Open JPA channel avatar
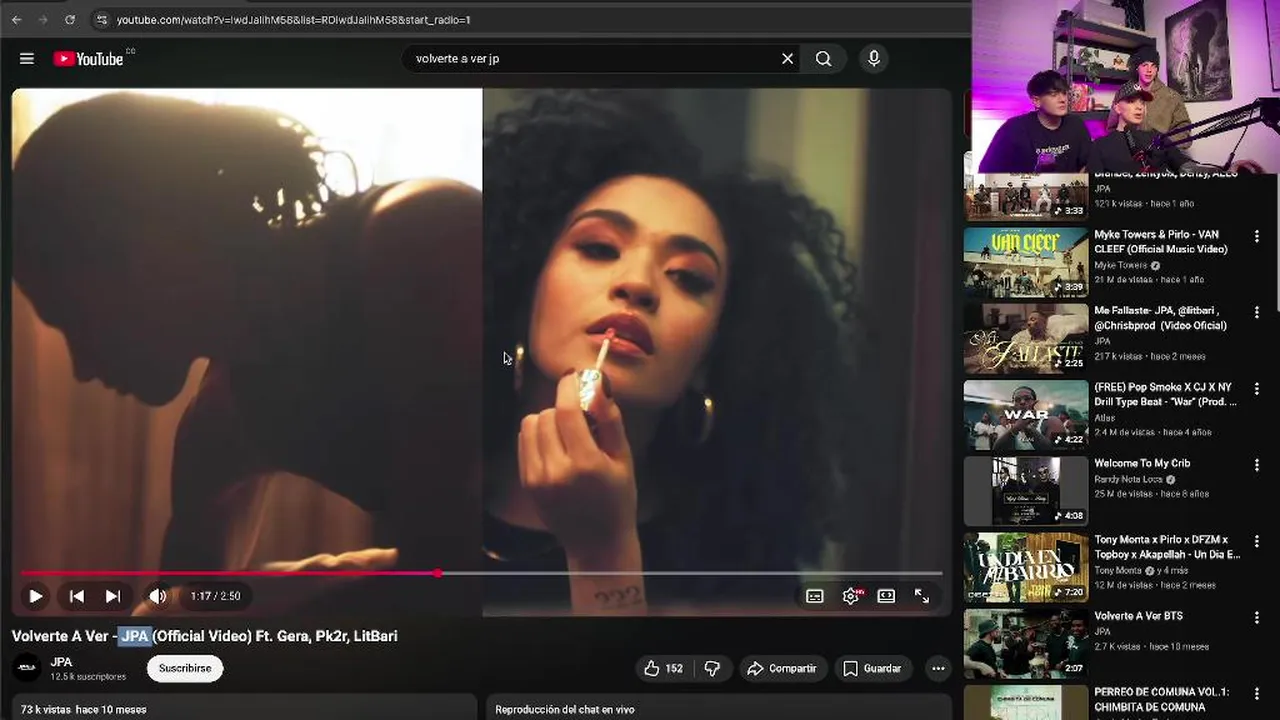The height and width of the screenshot is (720, 1280). [x=27, y=668]
